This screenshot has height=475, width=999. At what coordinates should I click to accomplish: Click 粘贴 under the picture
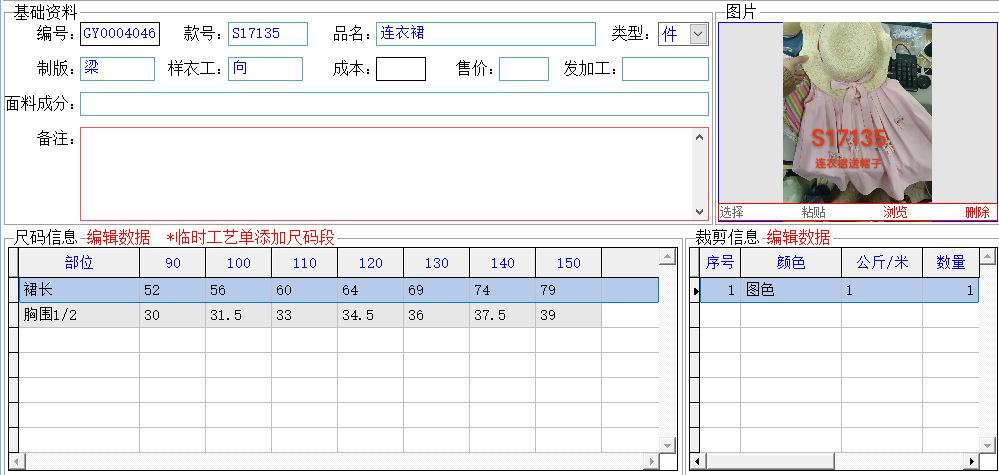[x=814, y=213]
